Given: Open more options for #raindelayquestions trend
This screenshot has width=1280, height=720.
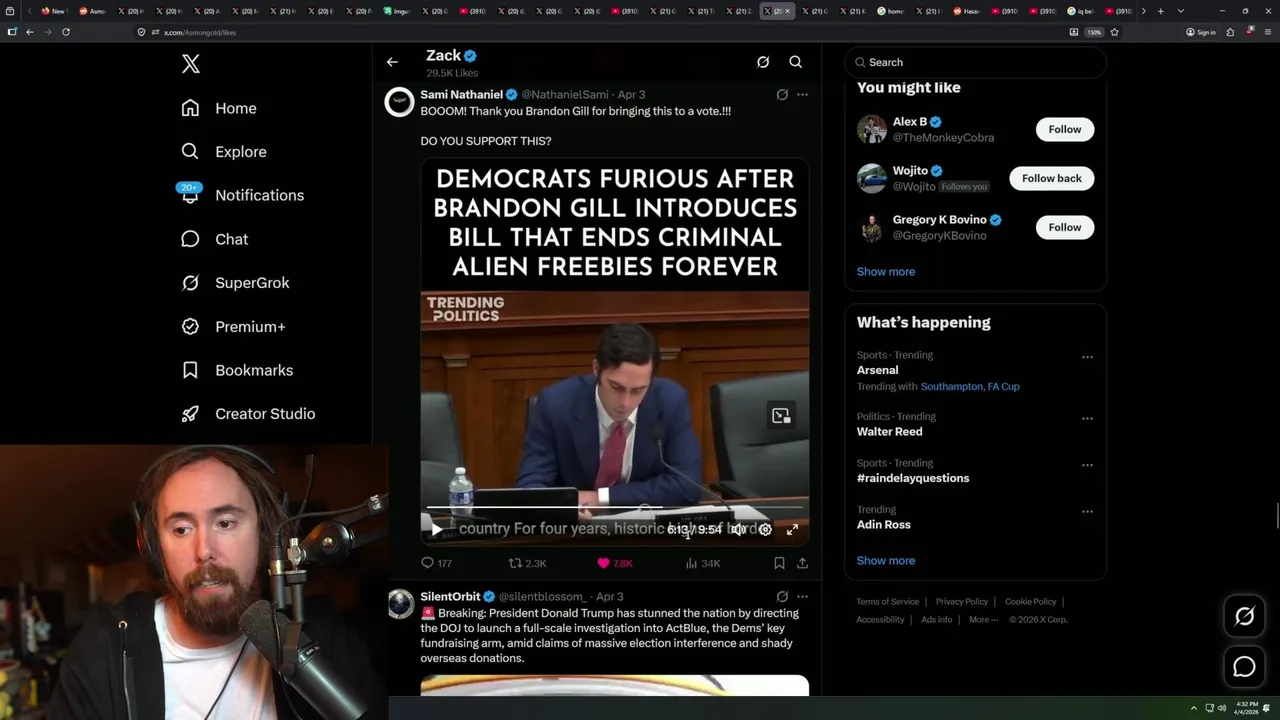Looking at the screenshot, I should [x=1087, y=465].
